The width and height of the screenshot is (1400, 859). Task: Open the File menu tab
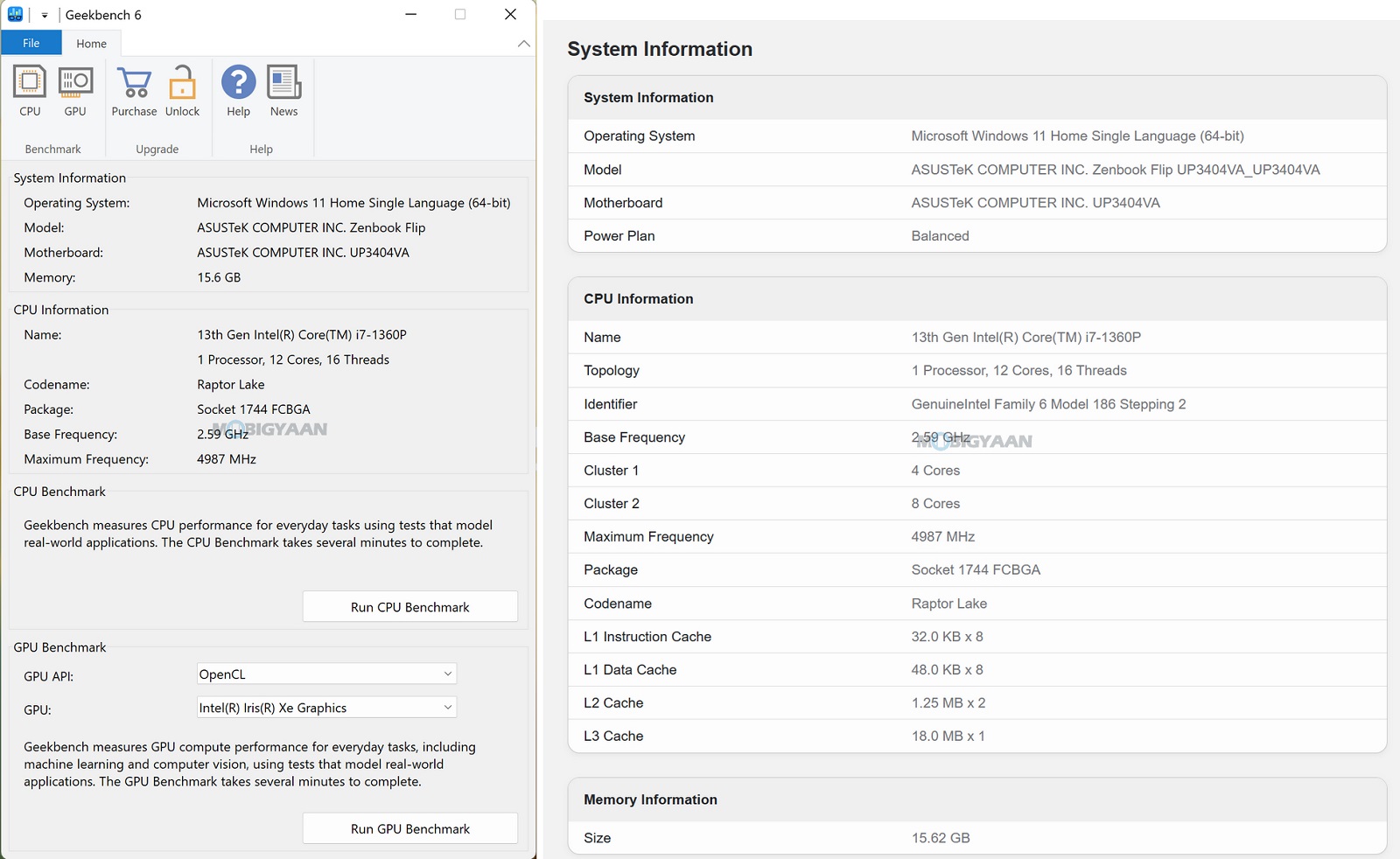pos(31,43)
